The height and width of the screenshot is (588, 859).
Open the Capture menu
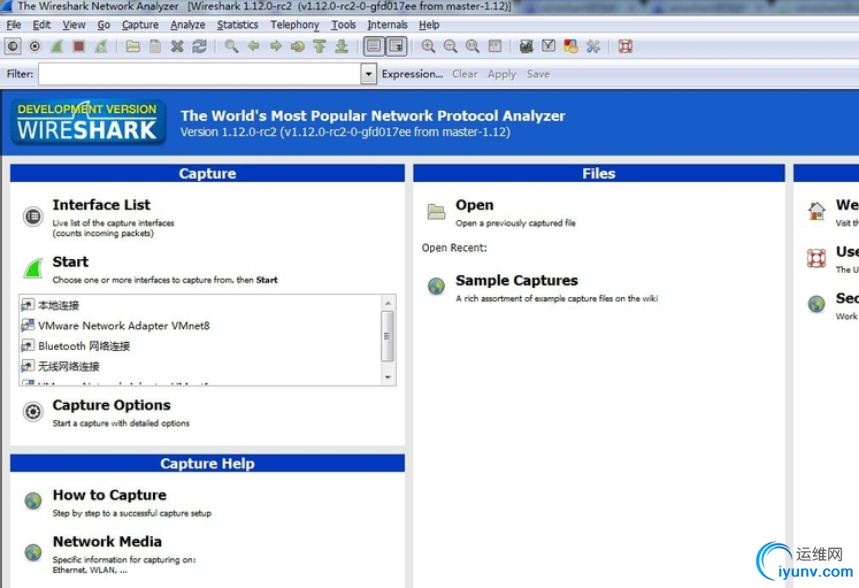(140, 25)
